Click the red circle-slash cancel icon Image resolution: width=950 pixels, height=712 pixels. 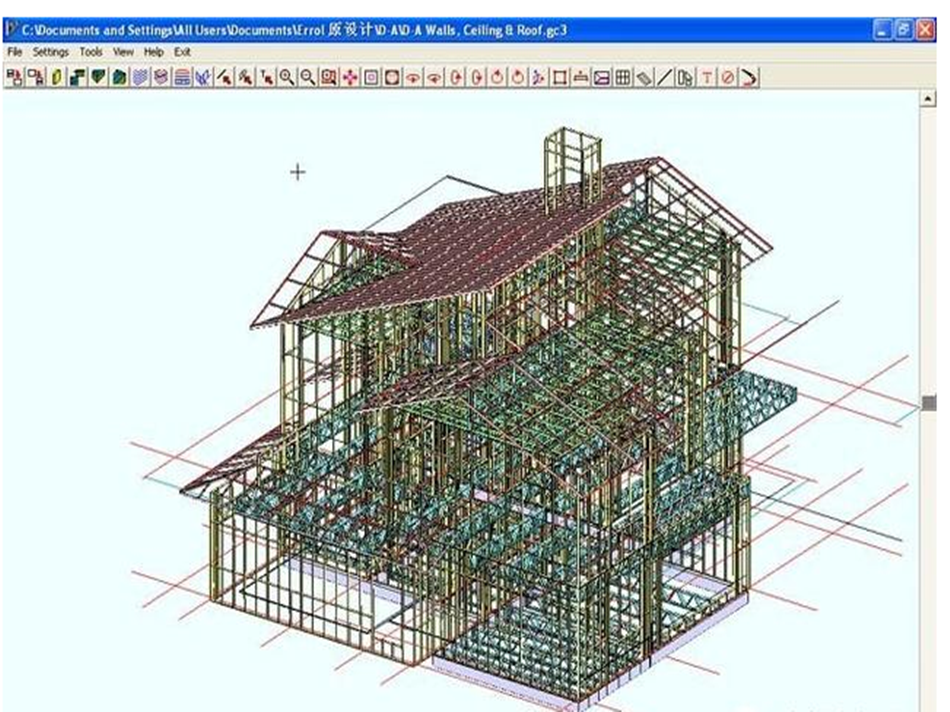pos(727,77)
